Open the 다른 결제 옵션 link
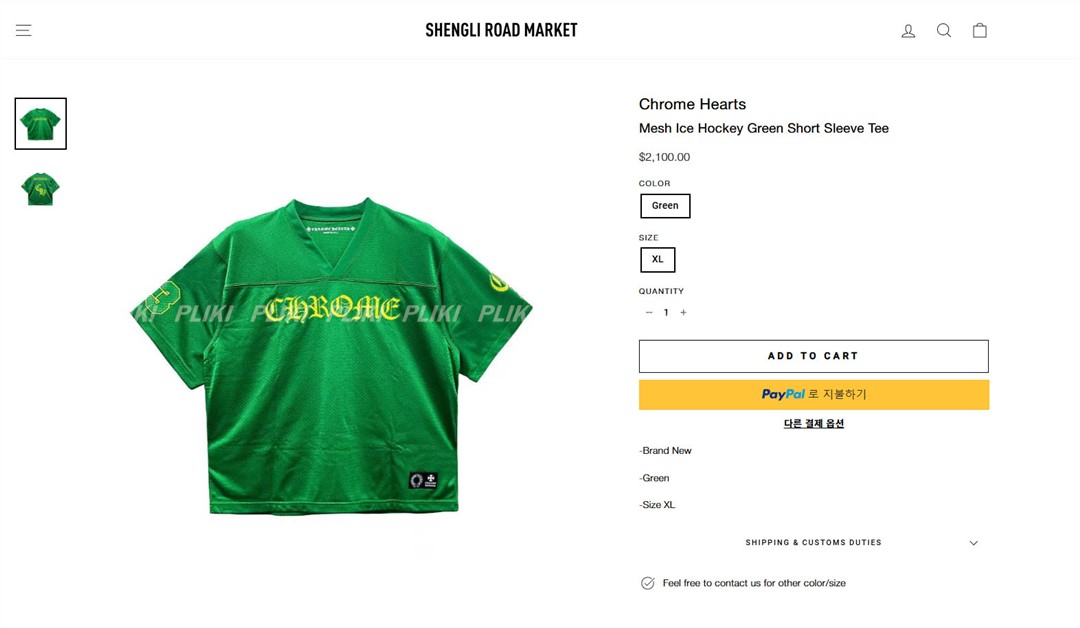 pyautogui.click(x=813, y=423)
